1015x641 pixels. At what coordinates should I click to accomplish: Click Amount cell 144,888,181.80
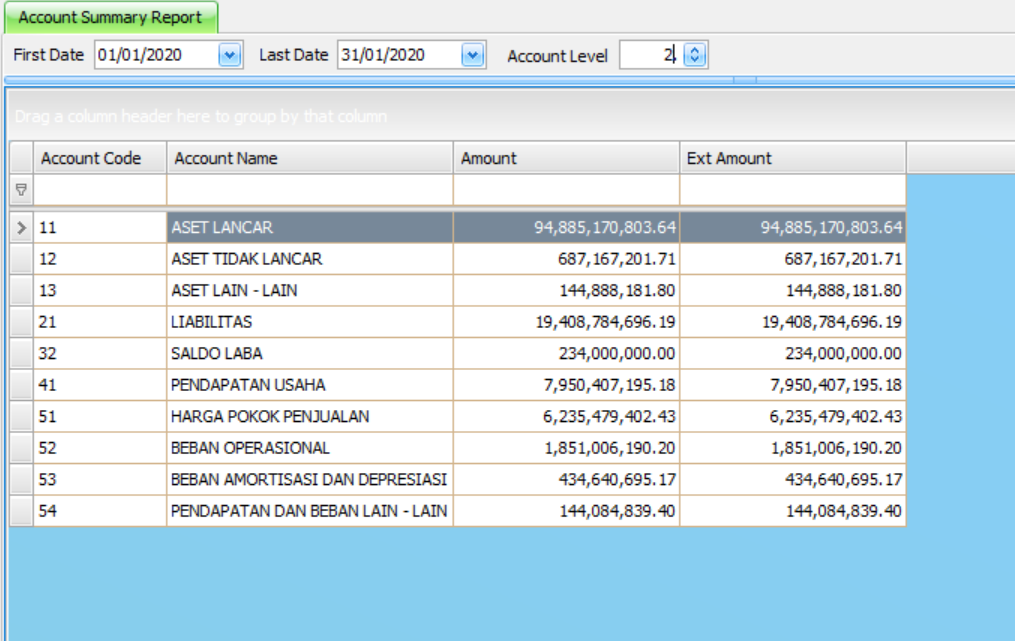point(566,290)
